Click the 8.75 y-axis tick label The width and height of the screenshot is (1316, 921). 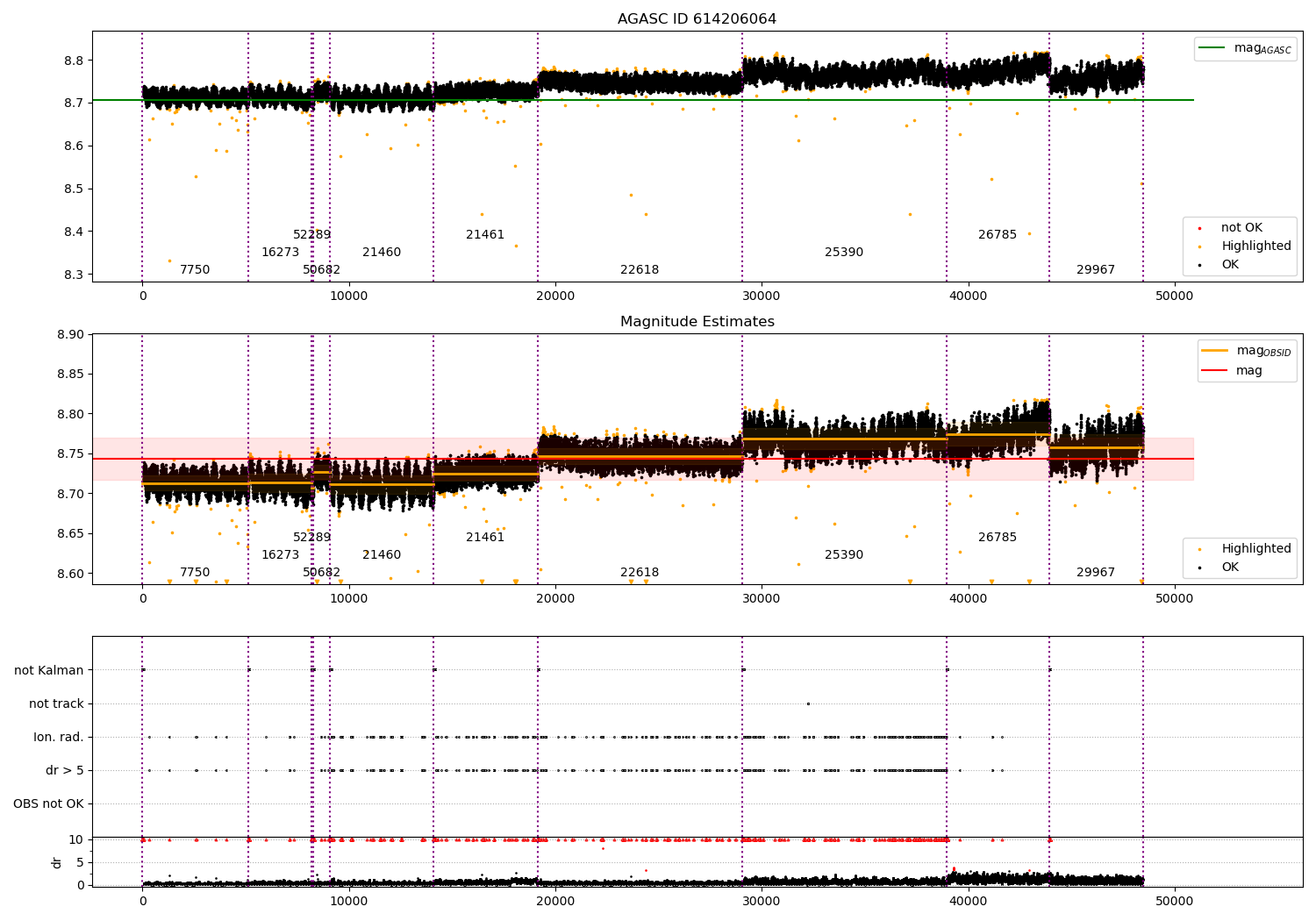[x=69, y=454]
